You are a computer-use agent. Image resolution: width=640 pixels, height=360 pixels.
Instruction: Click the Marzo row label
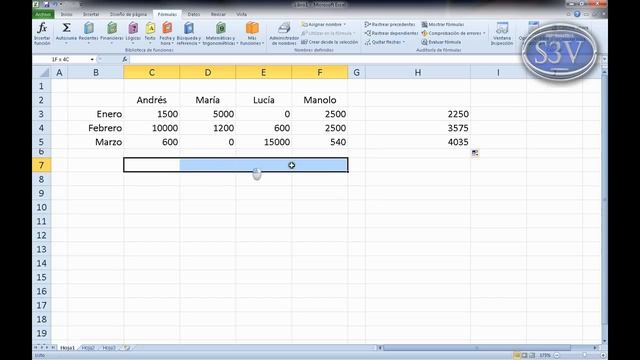pos(96,142)
